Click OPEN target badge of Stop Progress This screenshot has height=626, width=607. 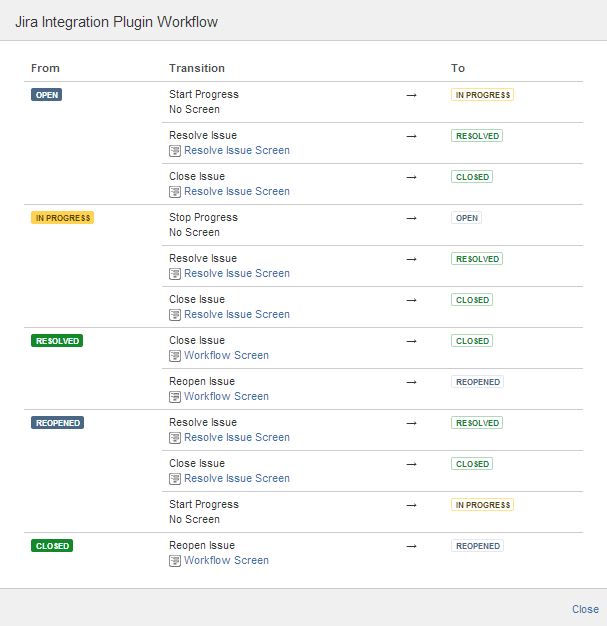(x=466, y=218)
